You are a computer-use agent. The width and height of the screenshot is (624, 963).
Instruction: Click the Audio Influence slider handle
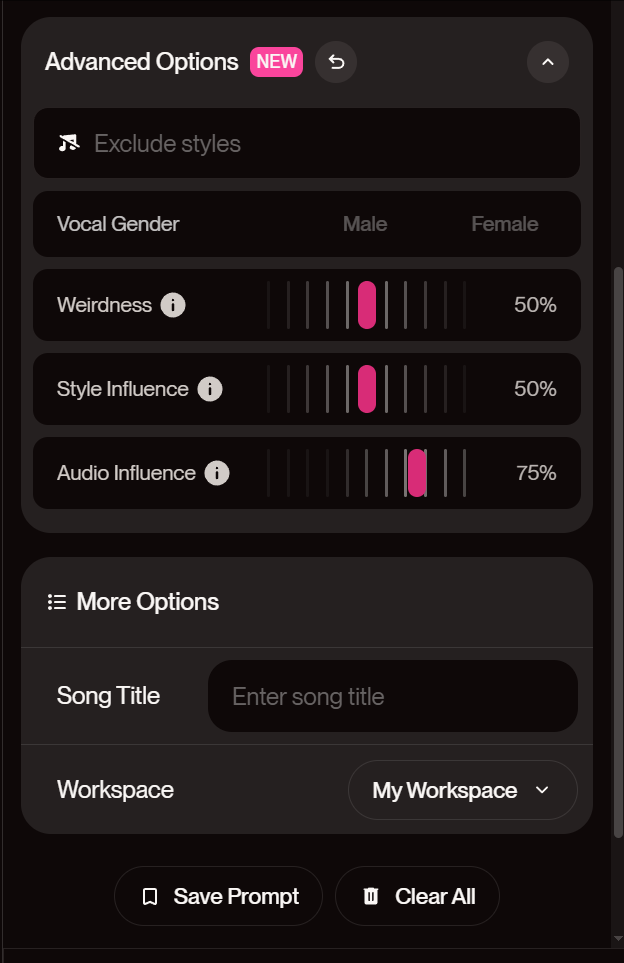pos(417,473)
